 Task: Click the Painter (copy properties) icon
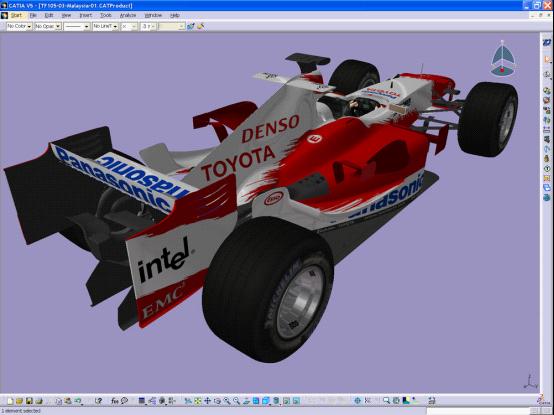point(191,26)
